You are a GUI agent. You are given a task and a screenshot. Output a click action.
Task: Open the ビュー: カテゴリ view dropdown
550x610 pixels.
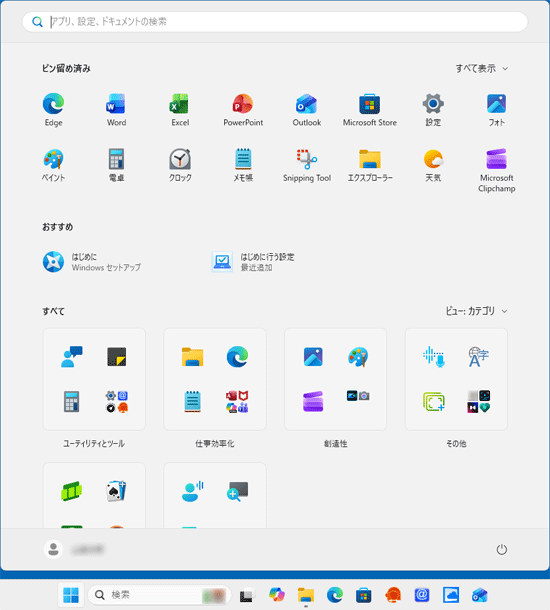coord(476,311)
